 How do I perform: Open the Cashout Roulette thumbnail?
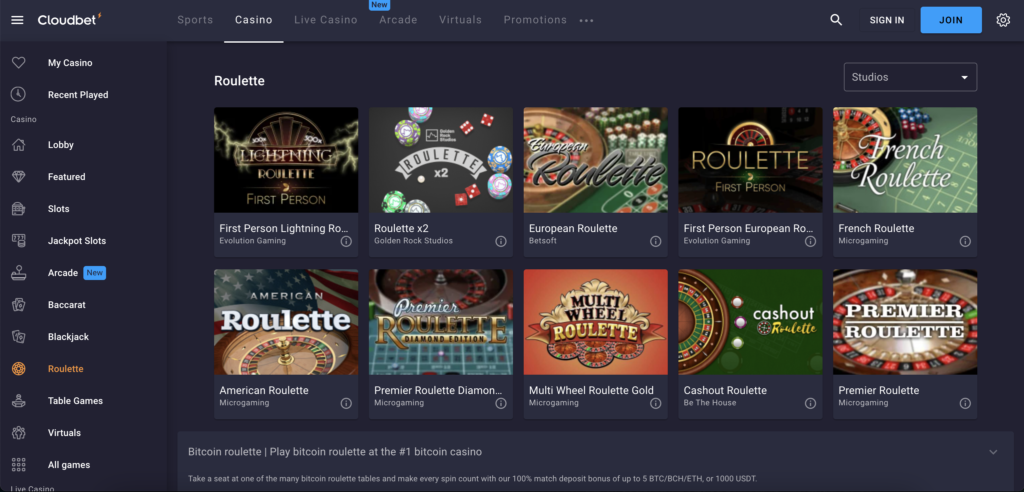[x=750, y=322]
